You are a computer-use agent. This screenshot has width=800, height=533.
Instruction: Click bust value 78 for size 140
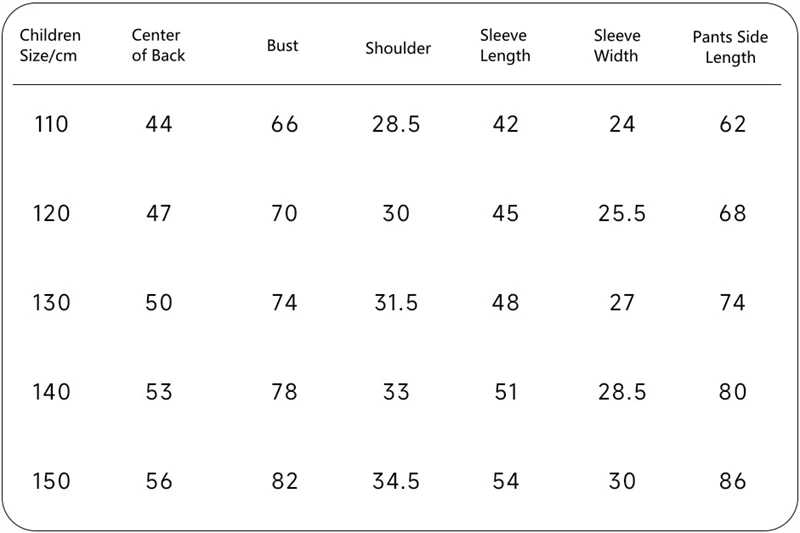pyautogui.click(x=284, y=392)
